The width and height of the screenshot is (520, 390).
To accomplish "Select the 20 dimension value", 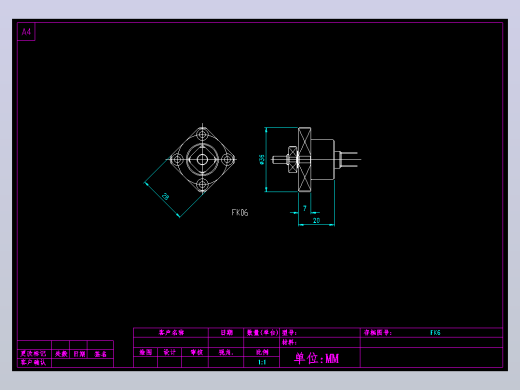I will [316, 220].
